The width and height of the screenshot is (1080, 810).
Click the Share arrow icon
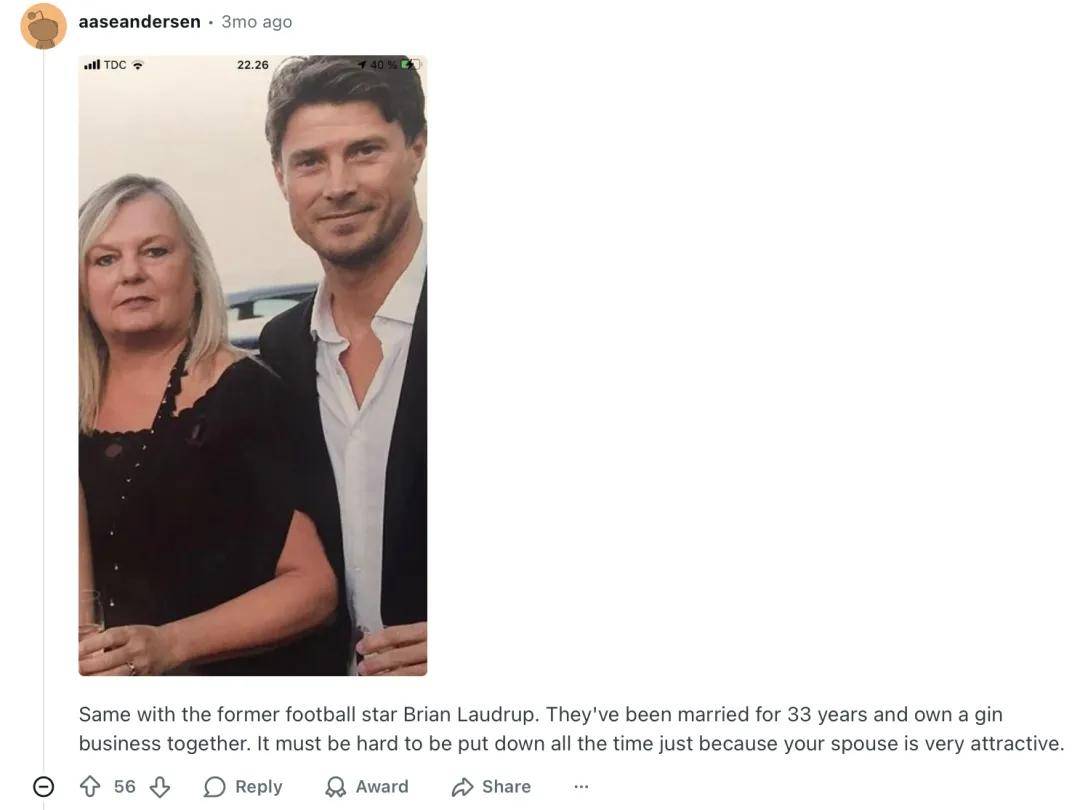coord(462,787)
